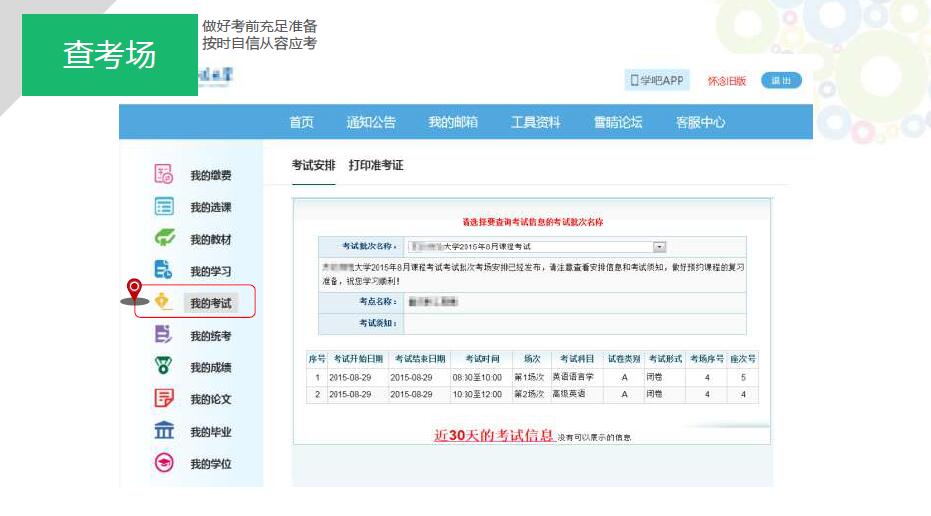Click the 我的学习 document icon
The width and height of the screenshot is (931, 516).
coord(163,270)
